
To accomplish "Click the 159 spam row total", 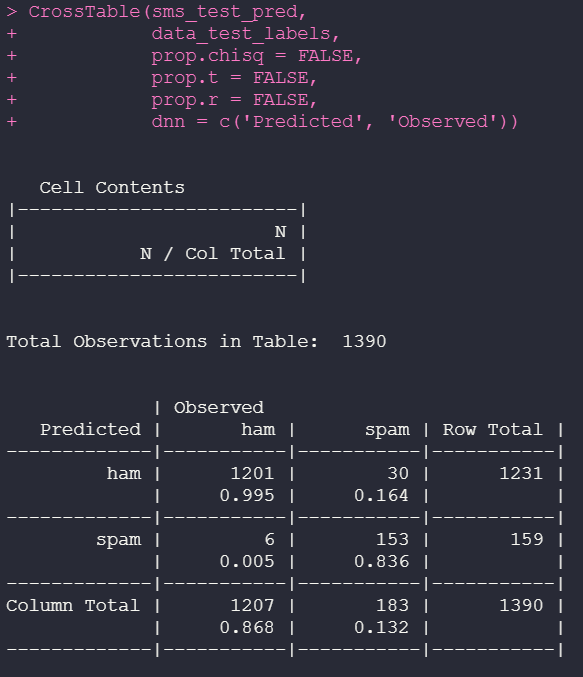I will [x=526, y=539].
